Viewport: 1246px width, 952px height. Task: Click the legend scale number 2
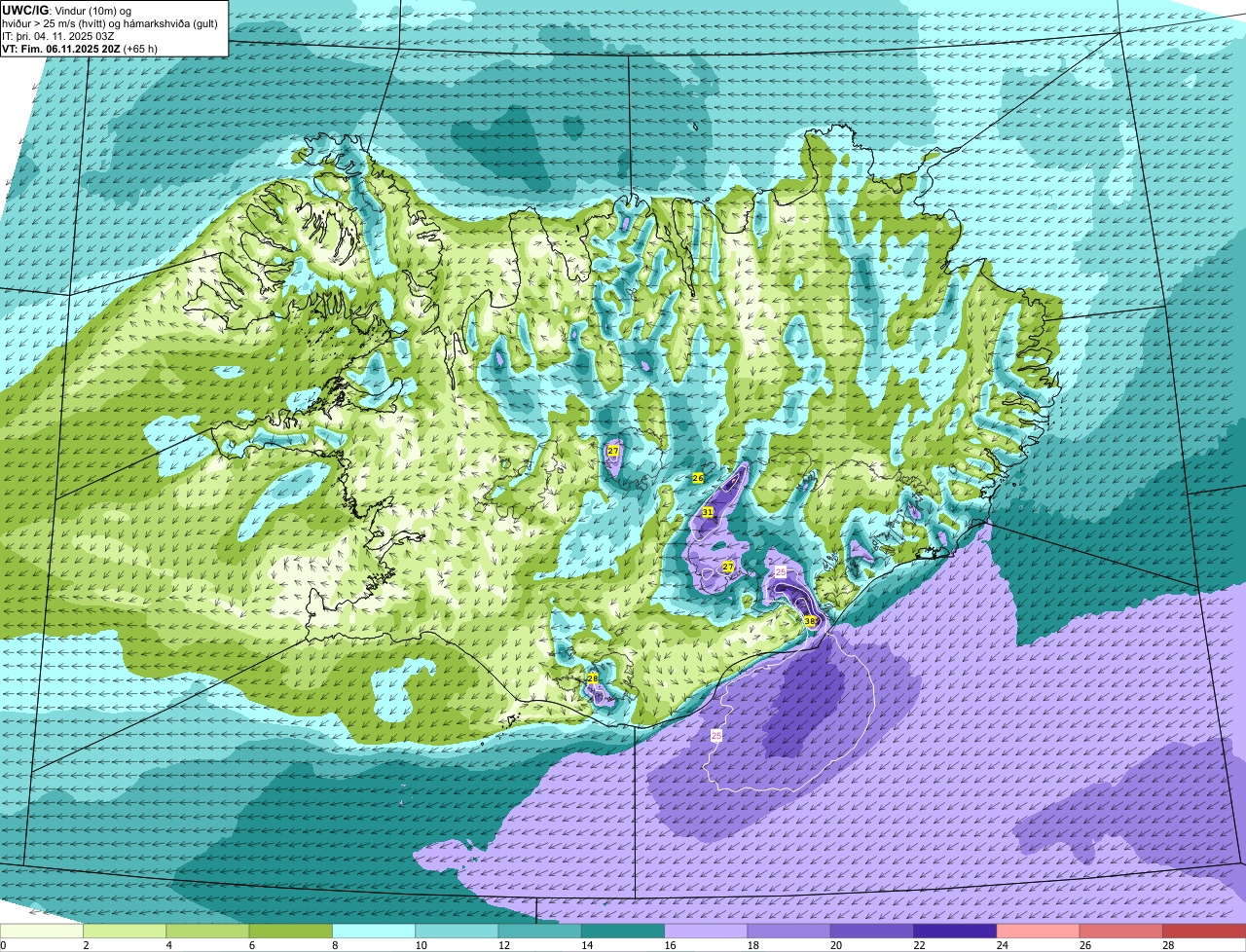[86, 945]
